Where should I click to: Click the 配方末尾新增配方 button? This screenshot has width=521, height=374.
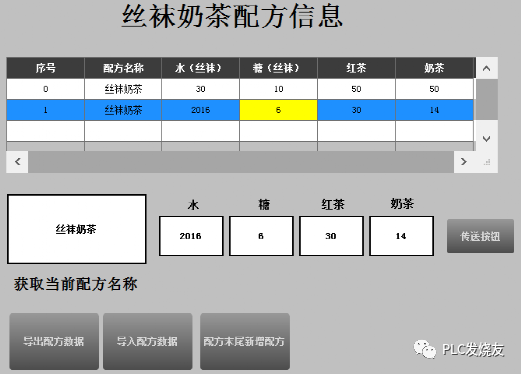(x=245, y=341)
